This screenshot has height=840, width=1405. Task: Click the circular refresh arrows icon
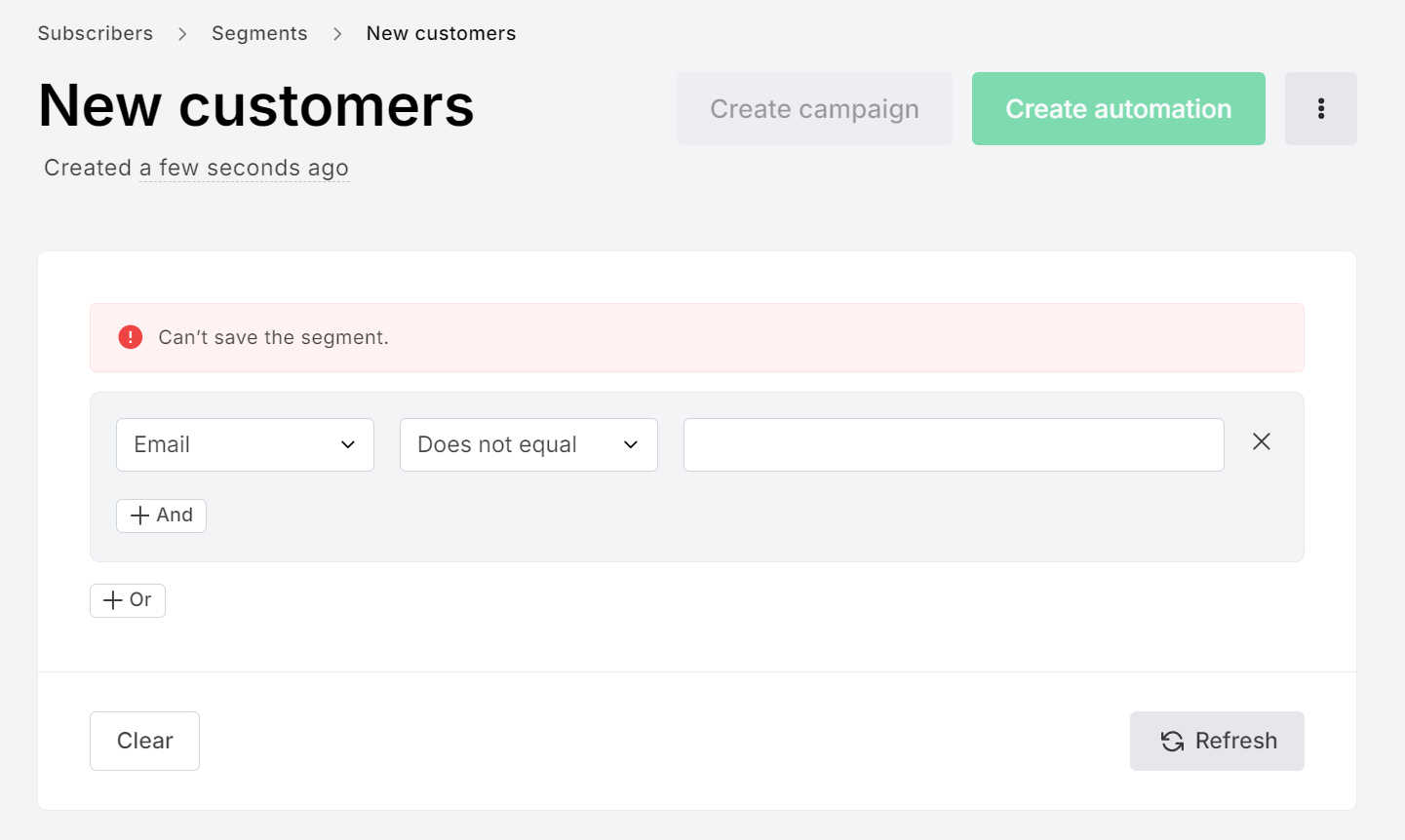click(x=1170, y=741)
